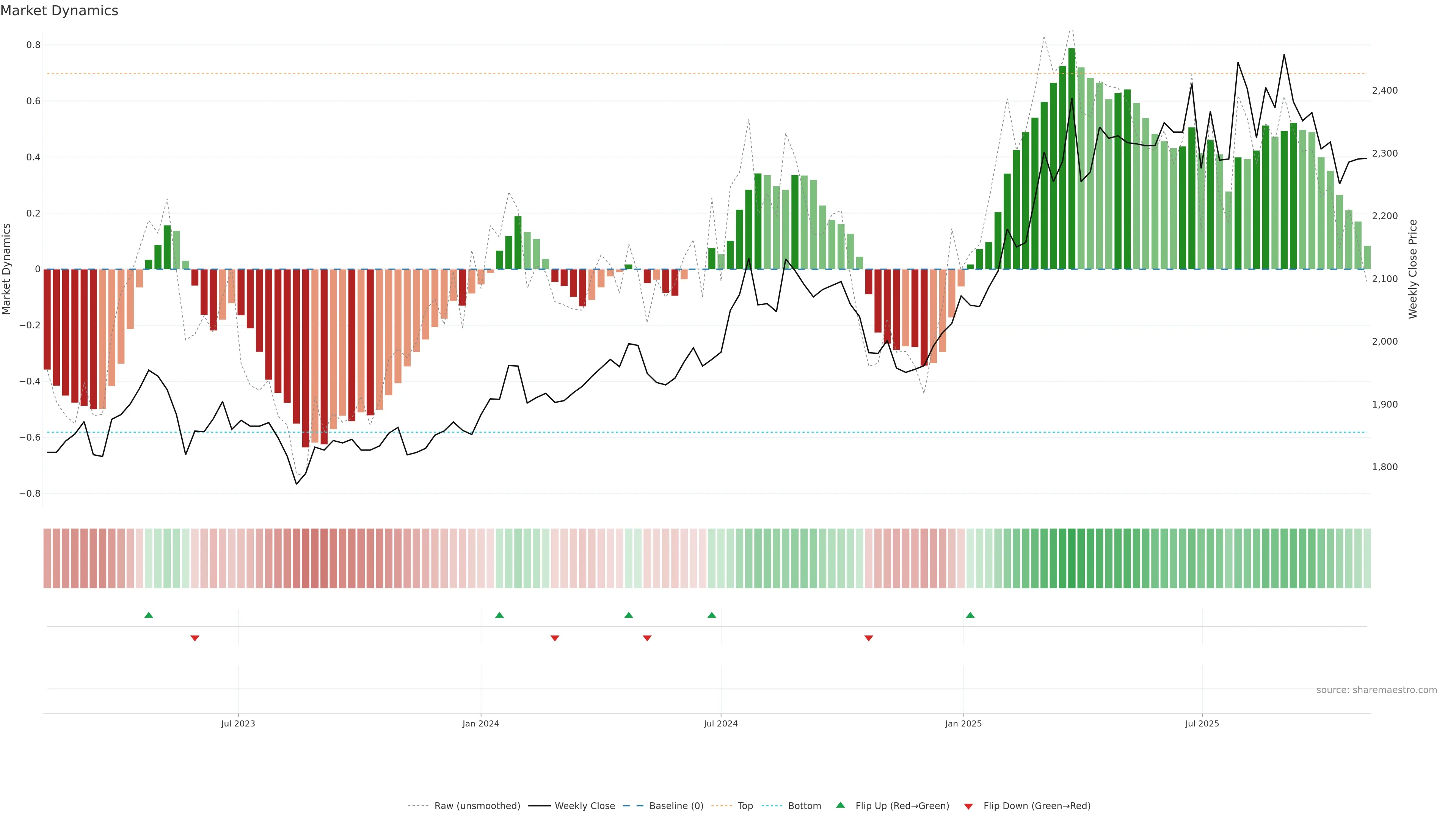Image resolution: width=1456 pixels, height=819 pixels.
Task: Toggle the Top legend entry
Action: pos(745,806)
